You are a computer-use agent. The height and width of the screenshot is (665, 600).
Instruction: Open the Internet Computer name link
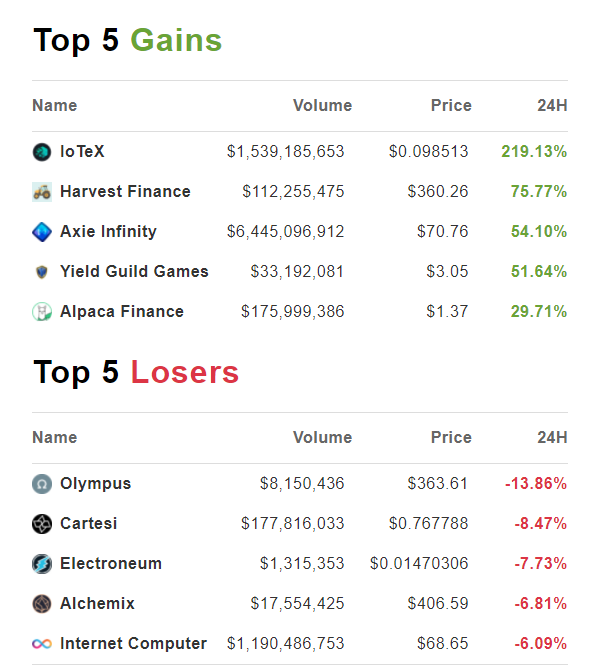pyautogui.click(x=133, y=644)
